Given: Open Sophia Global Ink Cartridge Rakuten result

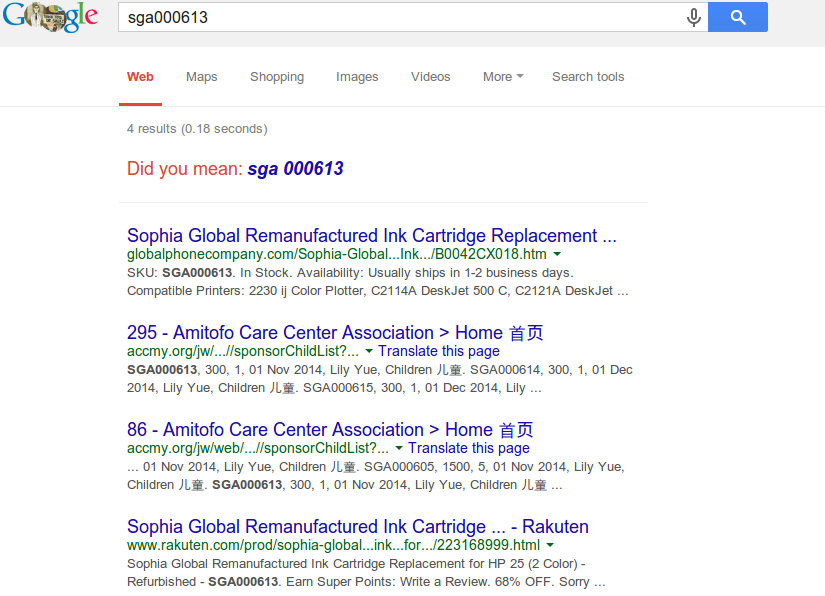Looking at the screenshot, I should pos(358,527).
